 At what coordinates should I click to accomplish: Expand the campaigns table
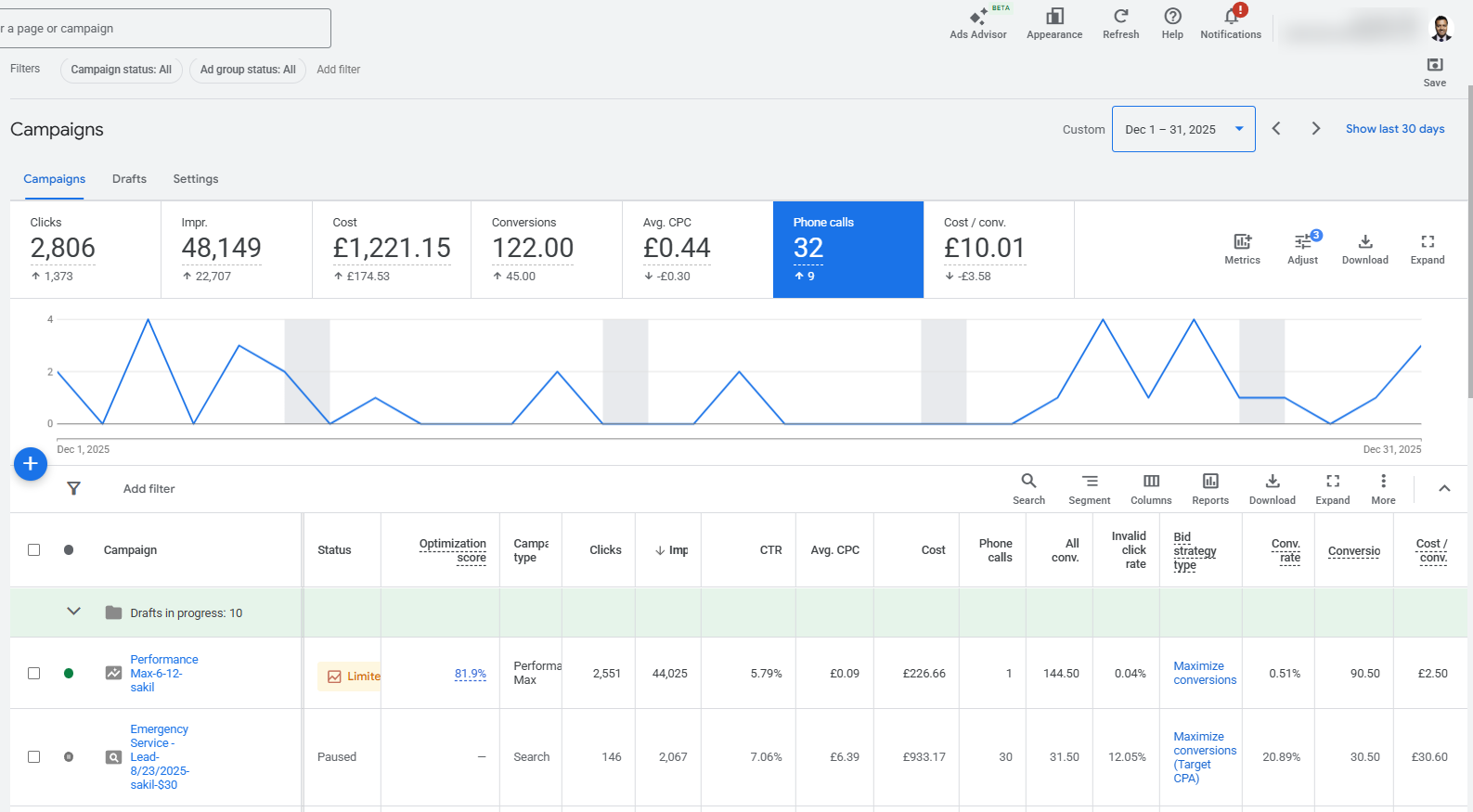coord(1333,489)
